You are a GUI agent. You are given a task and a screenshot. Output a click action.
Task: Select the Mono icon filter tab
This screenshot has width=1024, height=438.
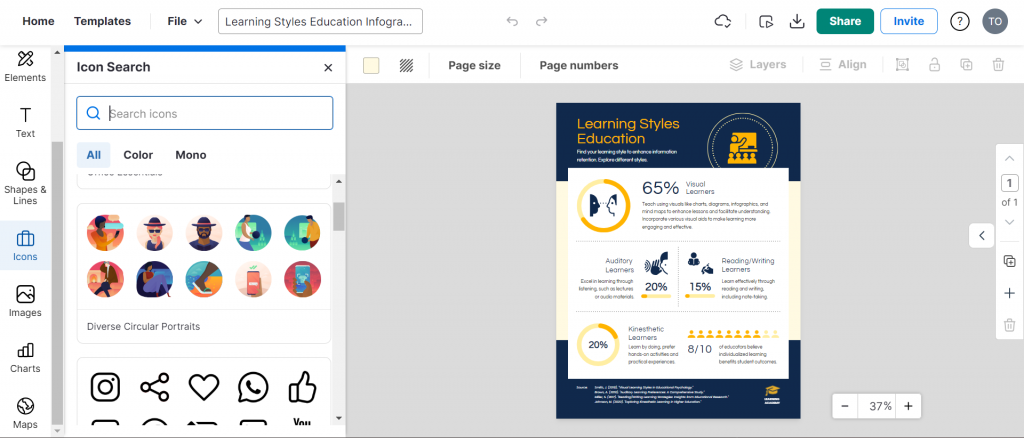click(x=191, y=155)
